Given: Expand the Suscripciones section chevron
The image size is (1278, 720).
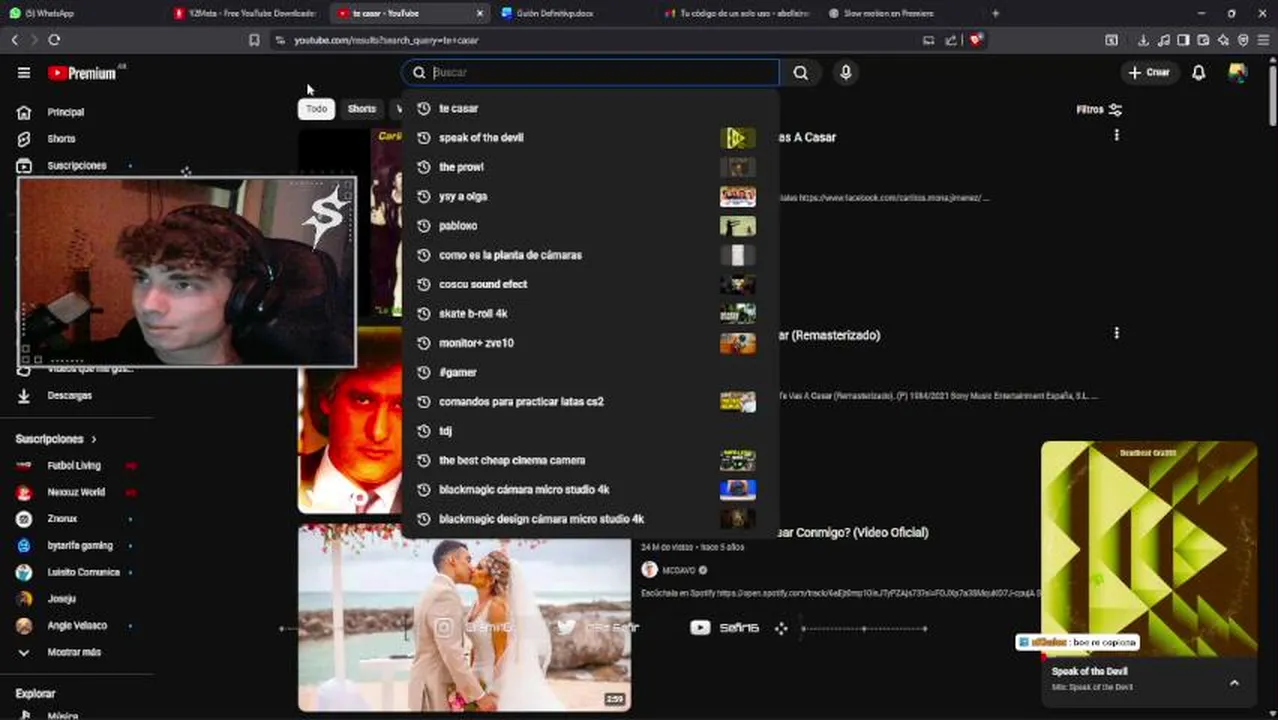Looking at the screenshot, I should 94,439.
